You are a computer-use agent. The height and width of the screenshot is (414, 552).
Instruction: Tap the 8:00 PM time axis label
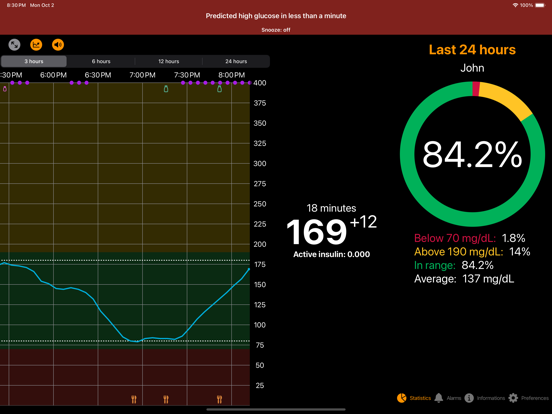pyautogui.click(x=231, y=75)
